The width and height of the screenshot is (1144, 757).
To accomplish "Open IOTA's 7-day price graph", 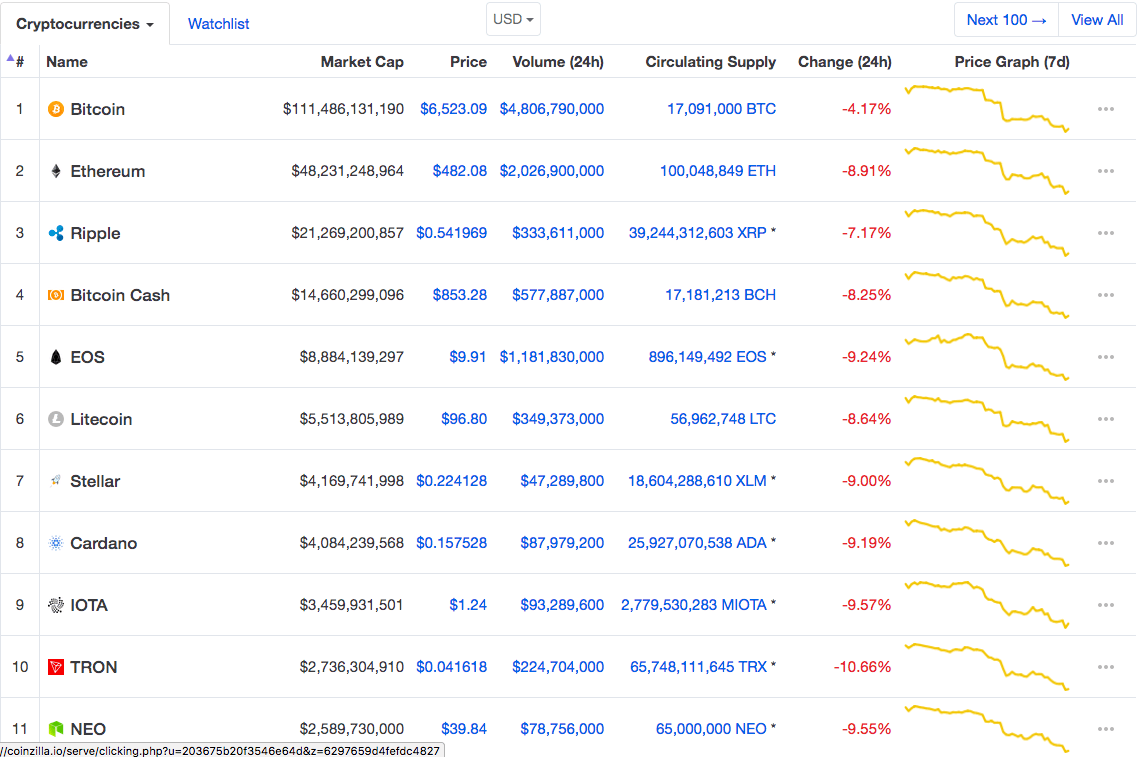I will [x=986, y=605].
